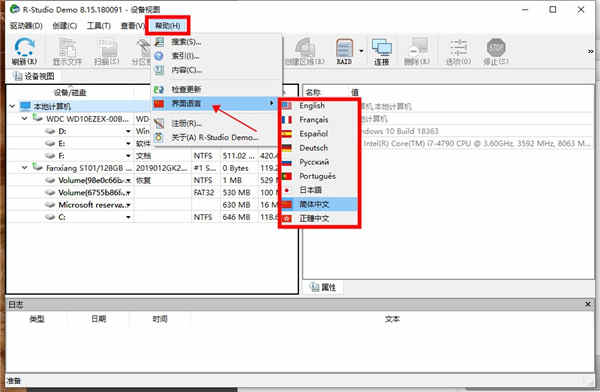Pick the Русский language entry
Screen dimensions: 600x392
(x=314, y=162)
